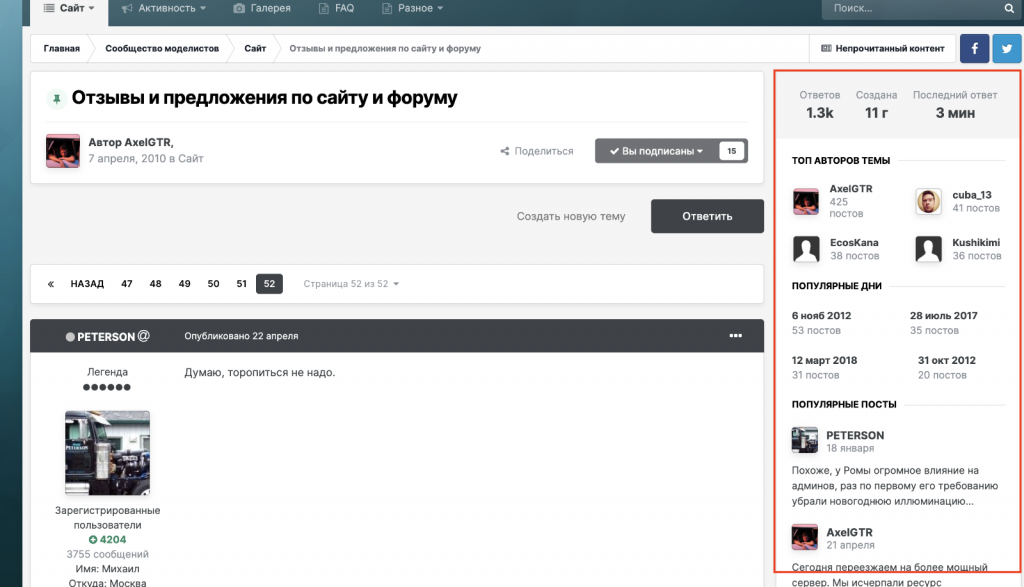Open the Галерея tab
Screen dimensions: 1024x587
(262, 8)
